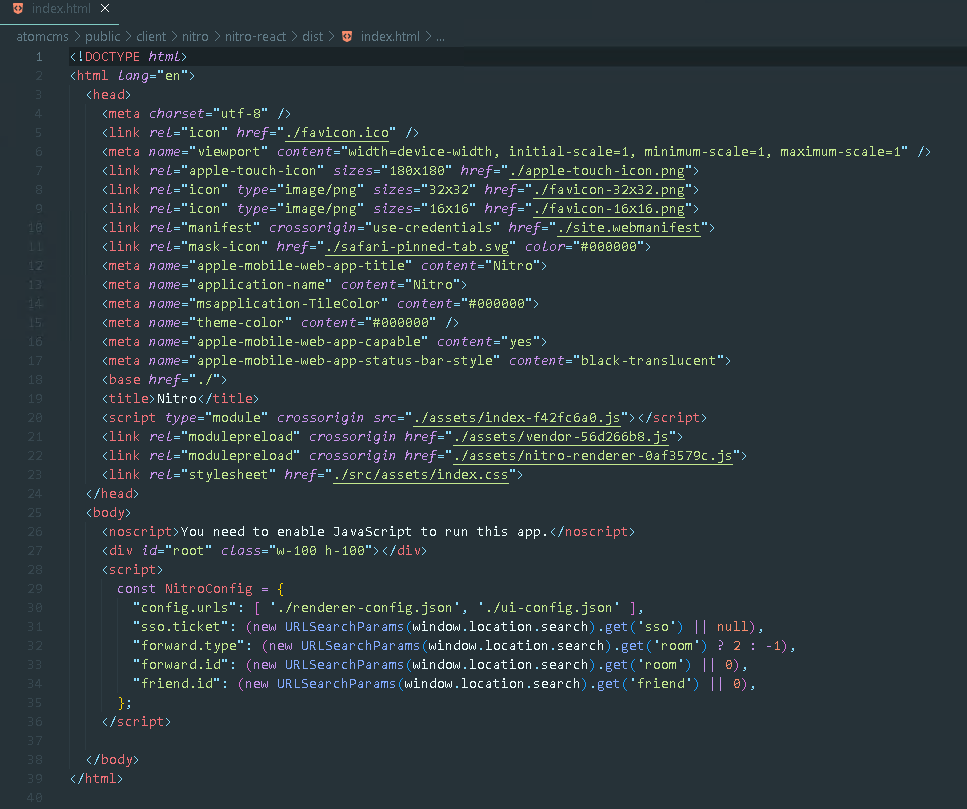Click the "apple-mobile-web-app-capable" name value
The width and height of the screenshot is (967, 809).
pyautogui.click(x=308, y=342)
